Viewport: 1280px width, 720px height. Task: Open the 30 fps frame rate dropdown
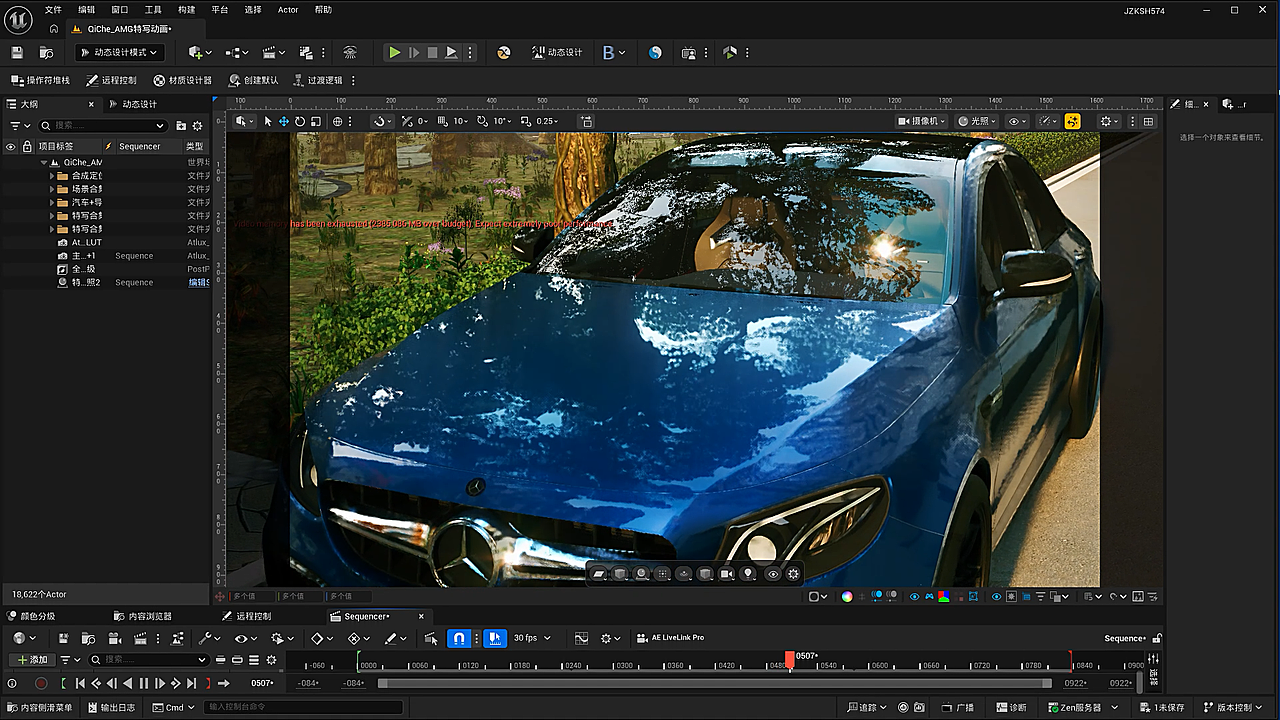531,638
